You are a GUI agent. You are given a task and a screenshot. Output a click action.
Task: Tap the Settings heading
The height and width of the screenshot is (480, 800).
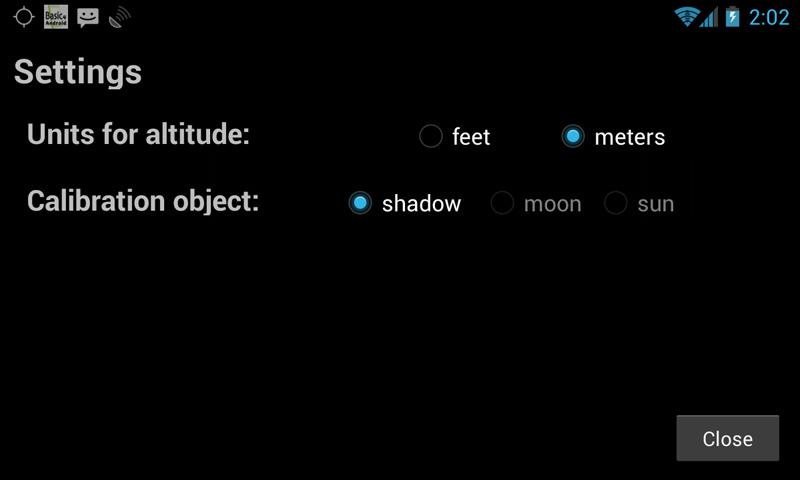click(78, 72)
